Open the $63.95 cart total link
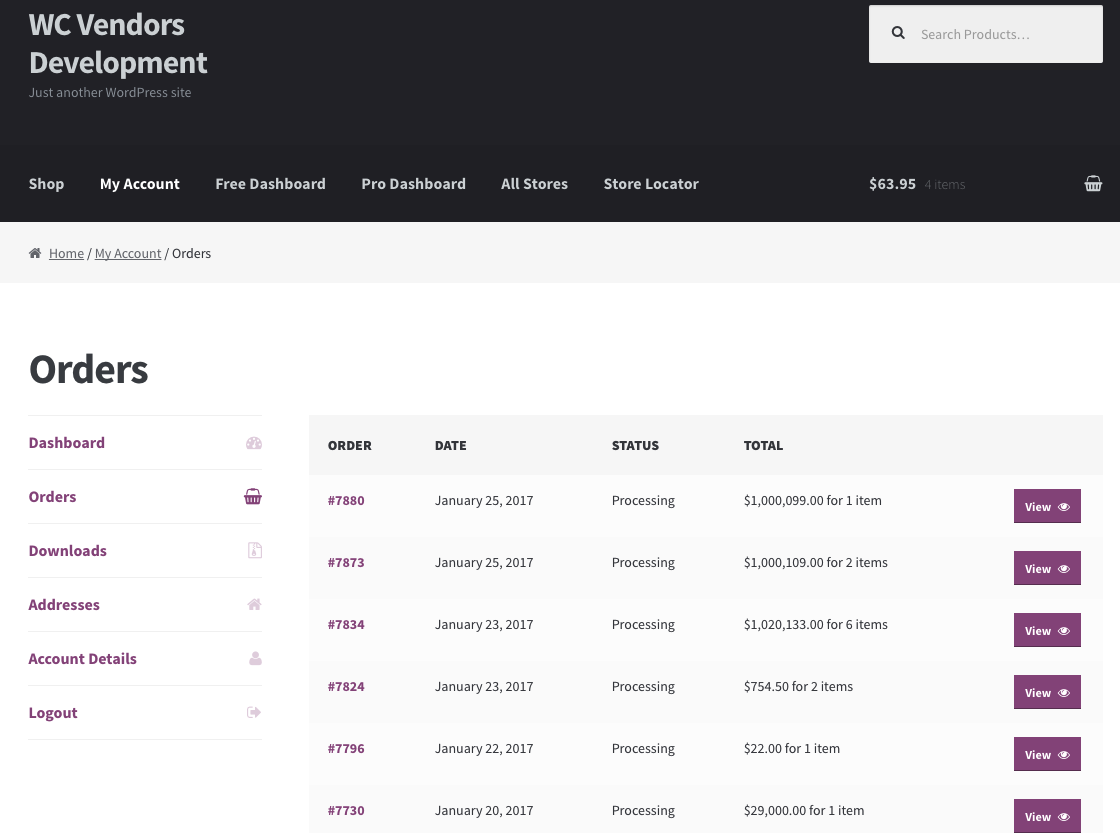 tap(892, 184)
